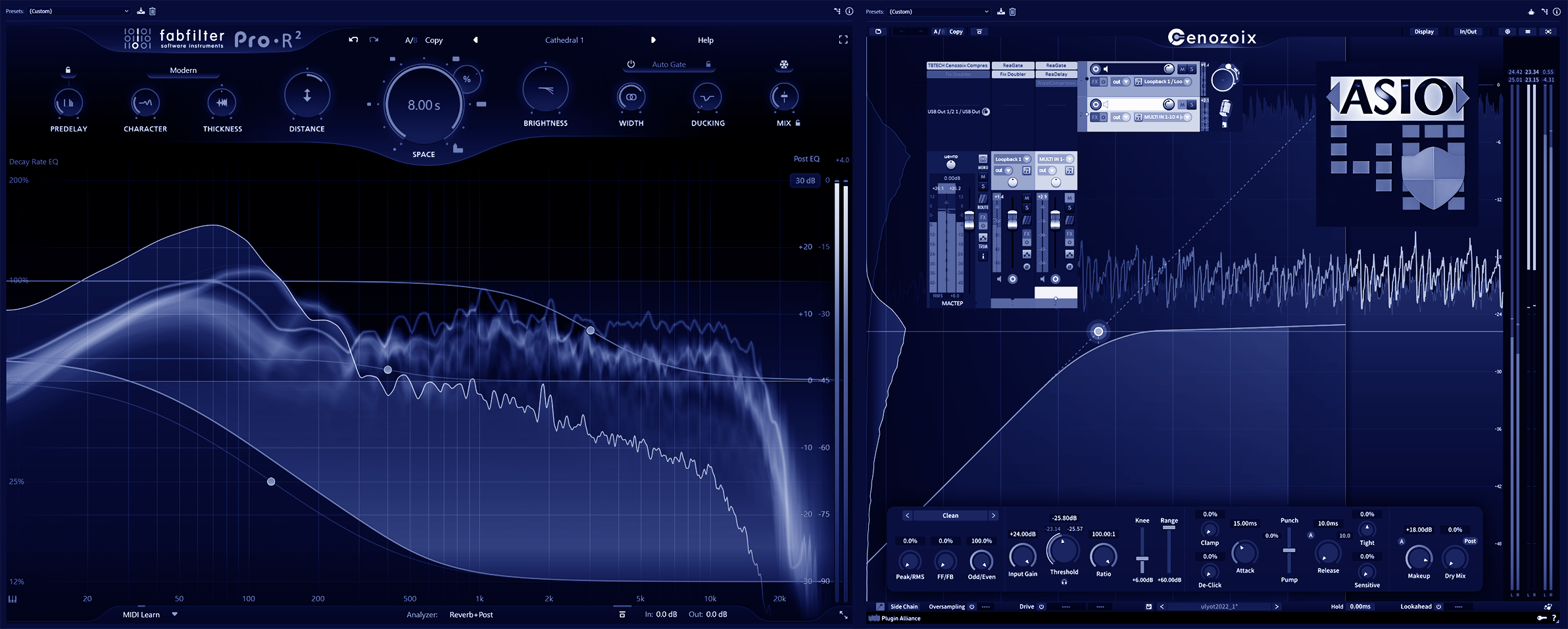Click the Ducking knob
This screenshot has width=1568, height=629.
708,97
